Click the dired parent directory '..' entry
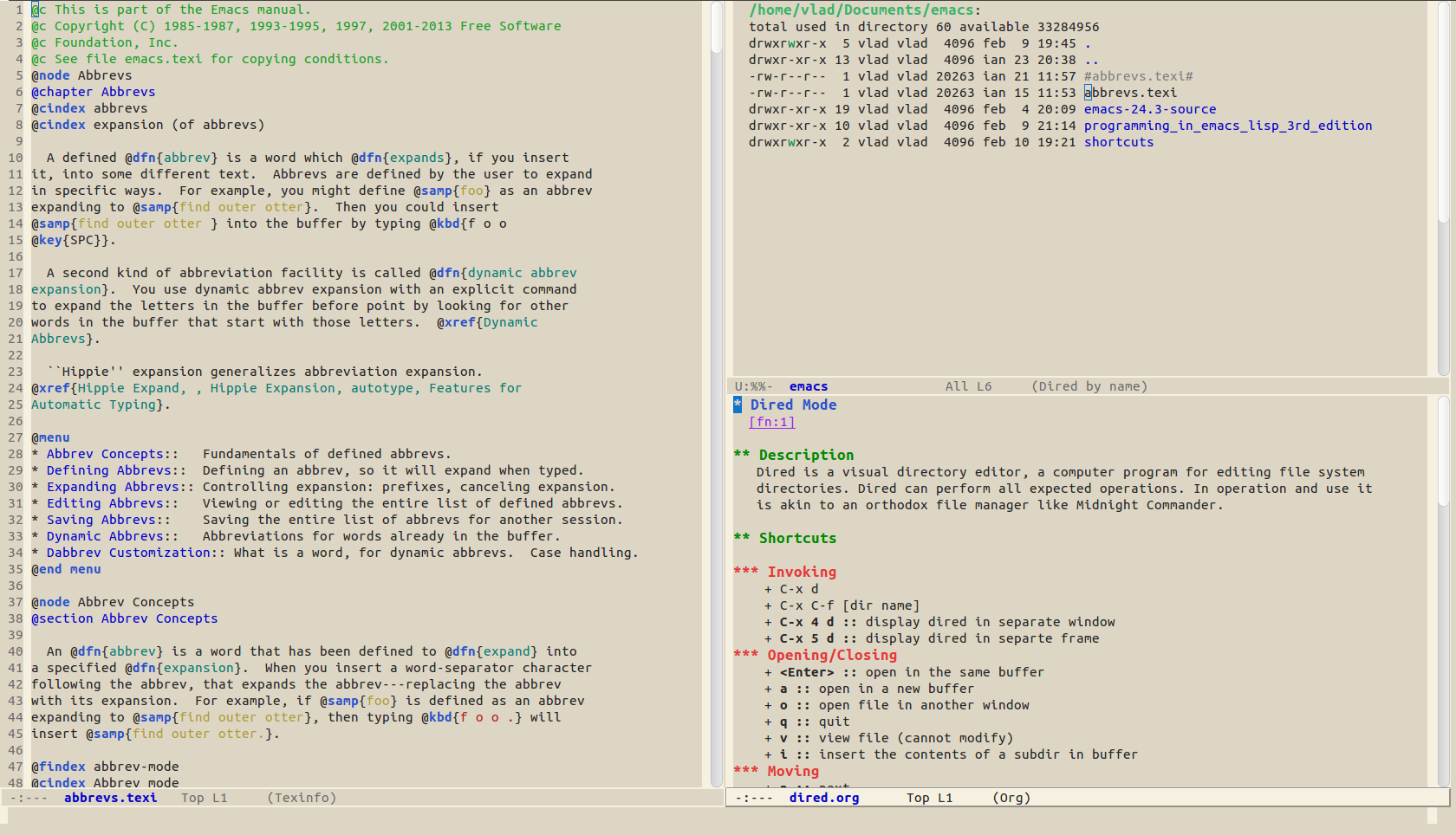 click(1091, 60)
